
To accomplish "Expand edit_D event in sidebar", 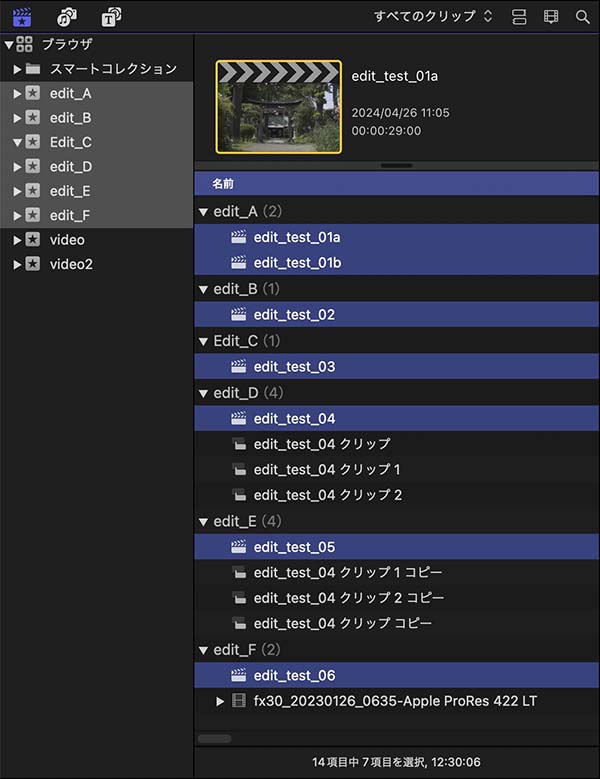I will pos(17,167).
